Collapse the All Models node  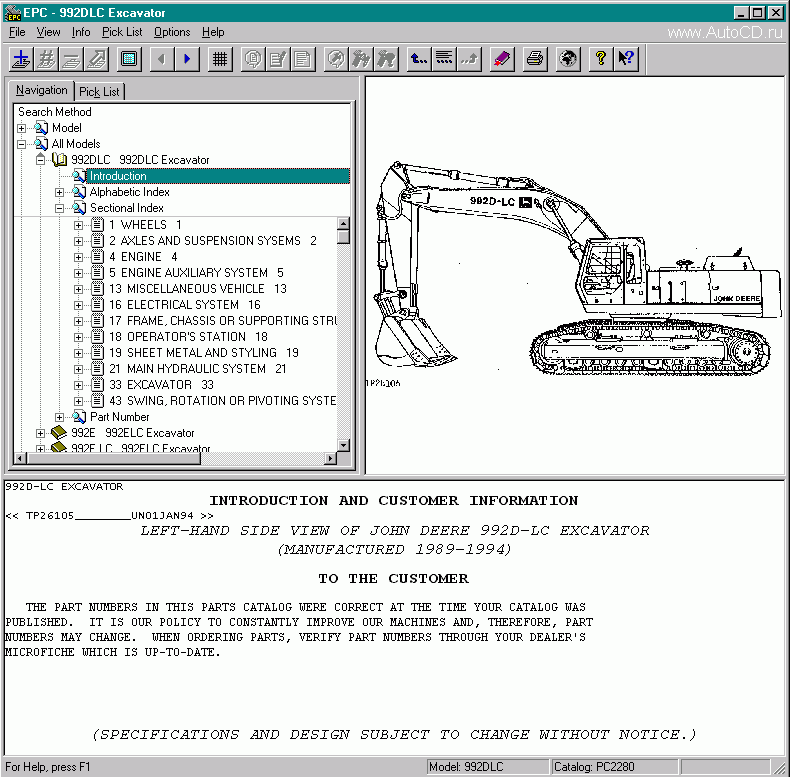coord(22,144)
